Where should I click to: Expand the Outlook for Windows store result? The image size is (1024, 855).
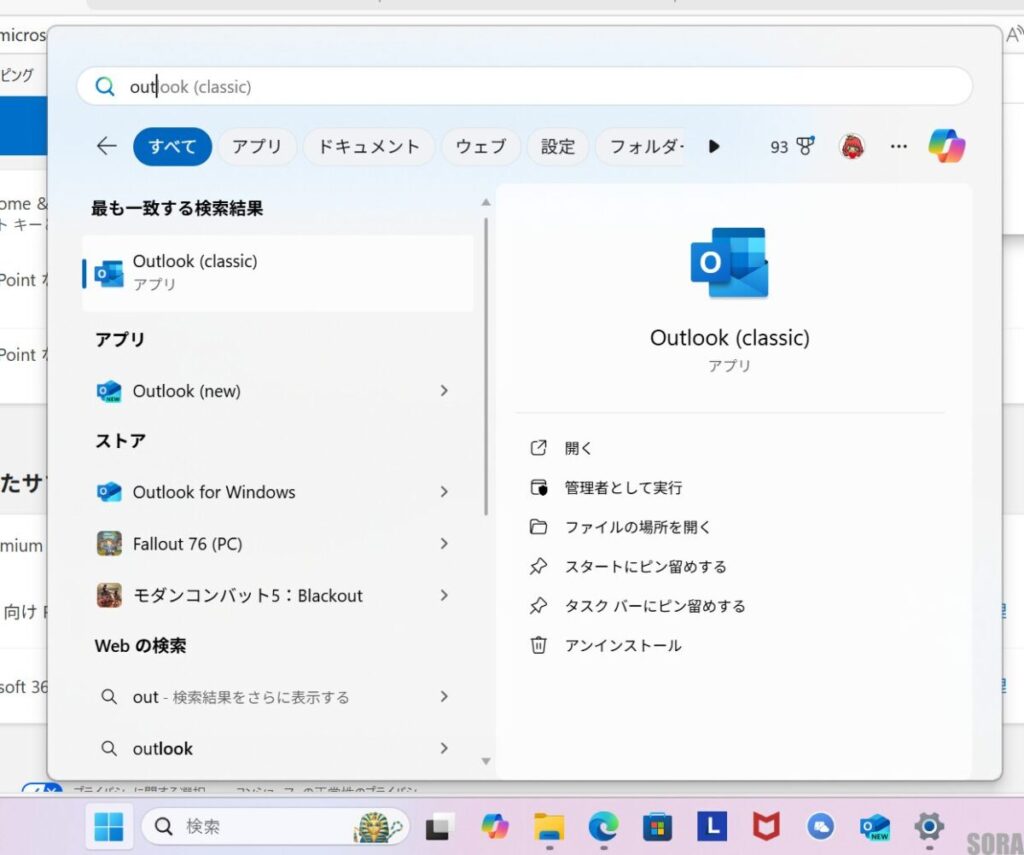tap(444, 492)
